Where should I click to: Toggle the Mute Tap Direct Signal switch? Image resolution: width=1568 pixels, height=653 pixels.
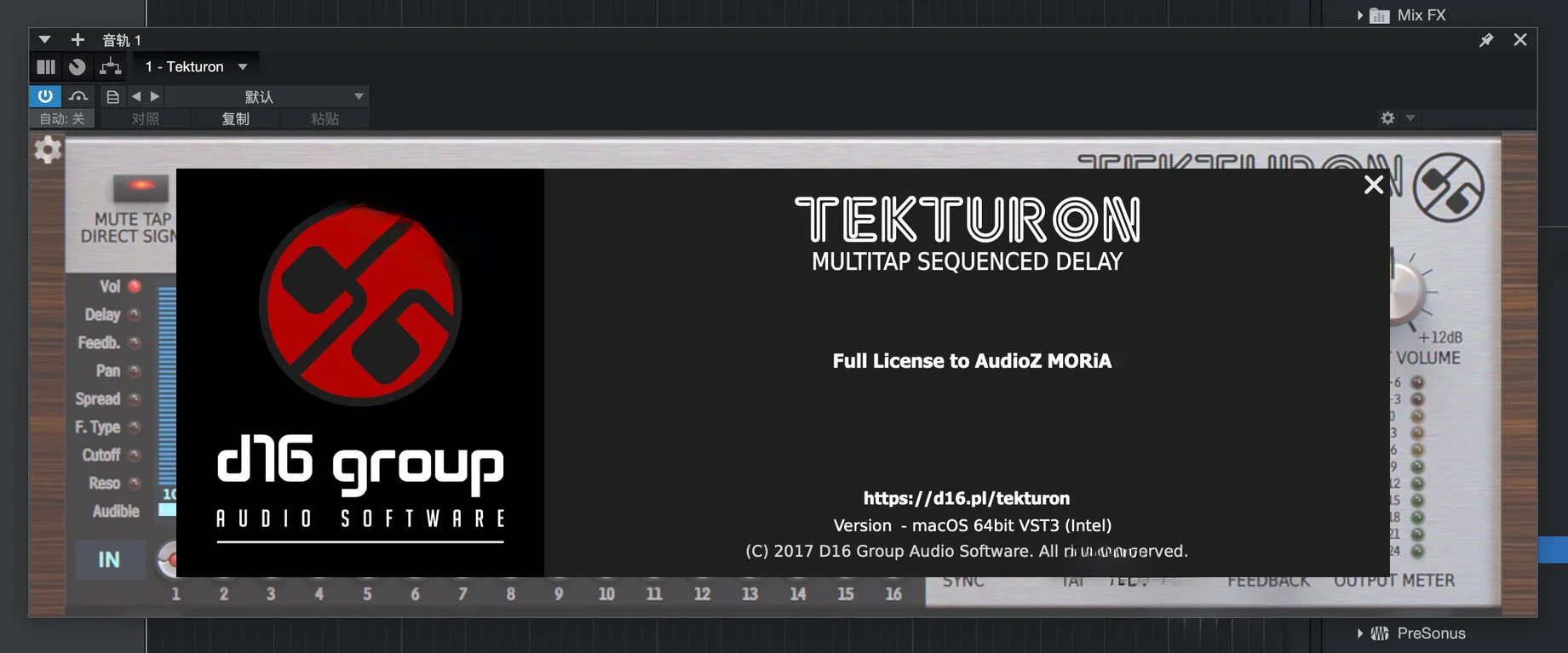pos(141,186)
